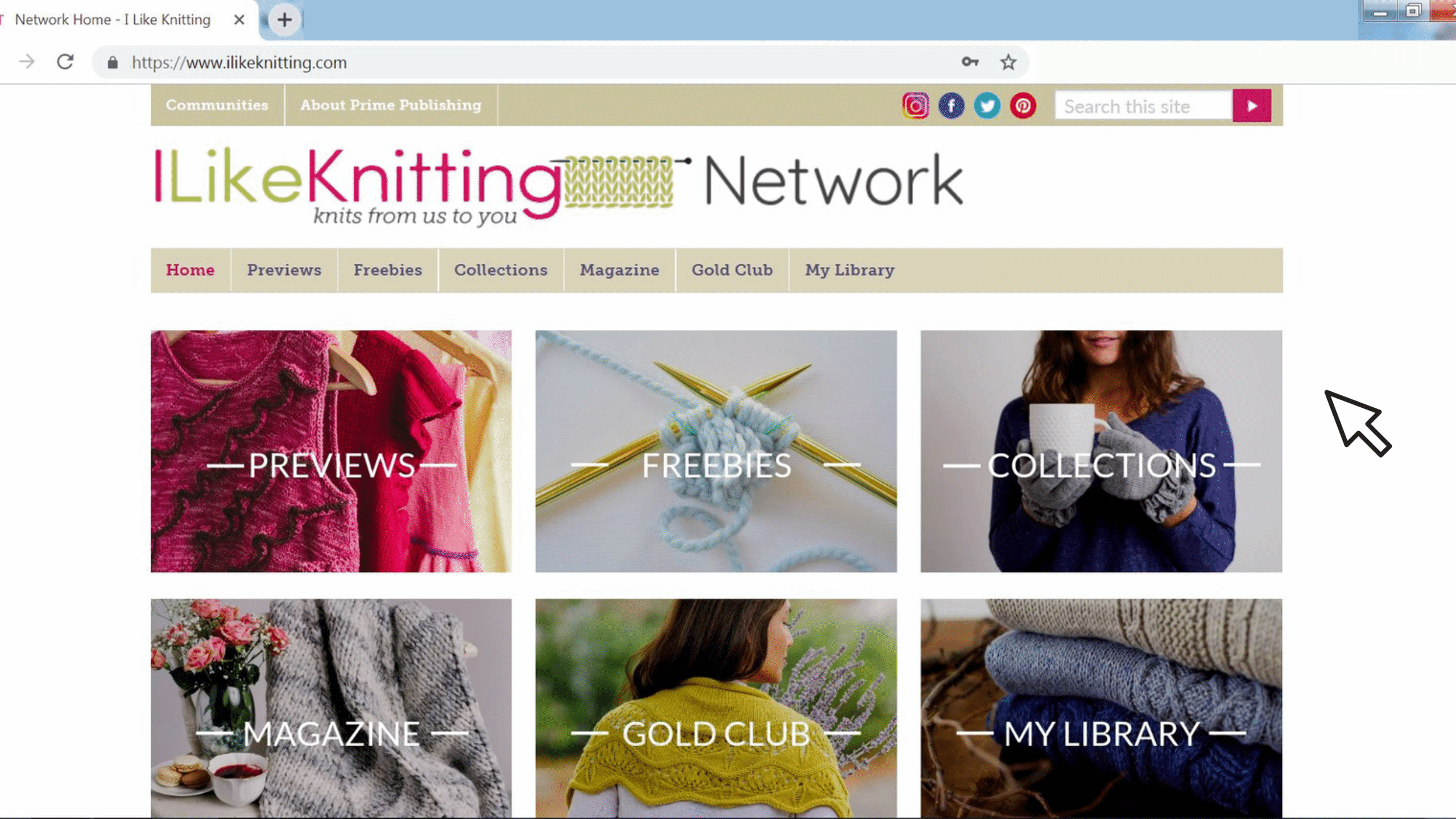Screen dimensions: 1456x819
Task: Open the Facebook social icon
Action: coord(951,106)
